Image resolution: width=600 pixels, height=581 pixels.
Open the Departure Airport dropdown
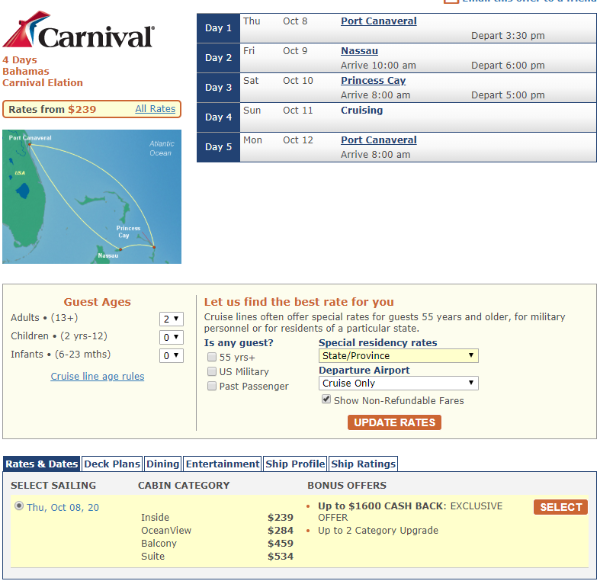click(398, 383)
